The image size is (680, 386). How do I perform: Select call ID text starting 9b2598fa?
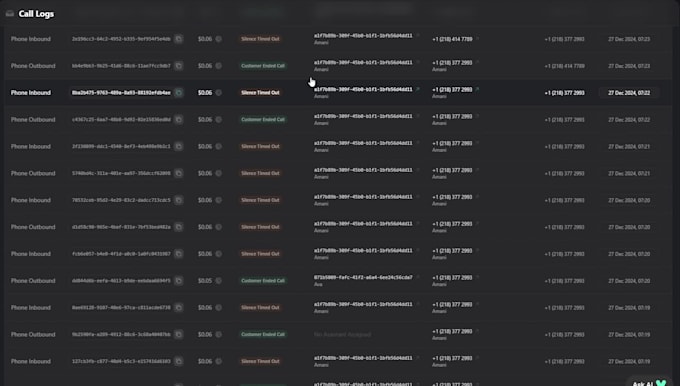coord(121,335)
